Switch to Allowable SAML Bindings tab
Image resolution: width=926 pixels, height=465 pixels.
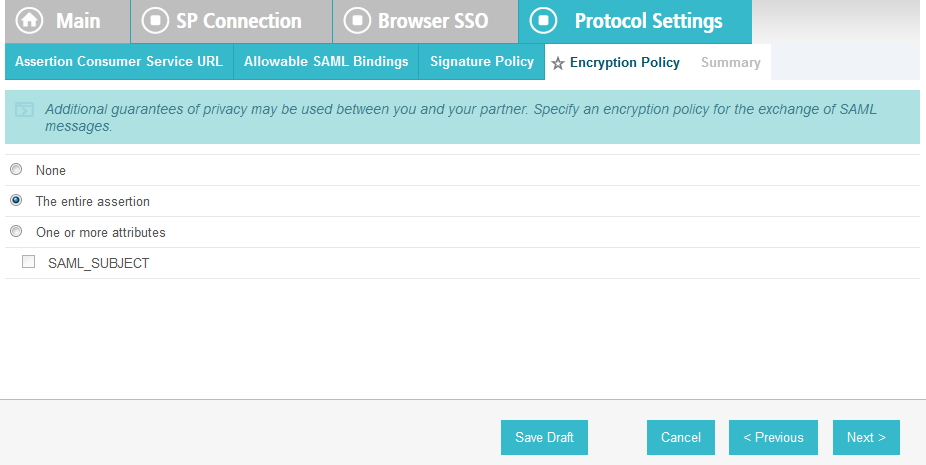click(x=326, y=61)
